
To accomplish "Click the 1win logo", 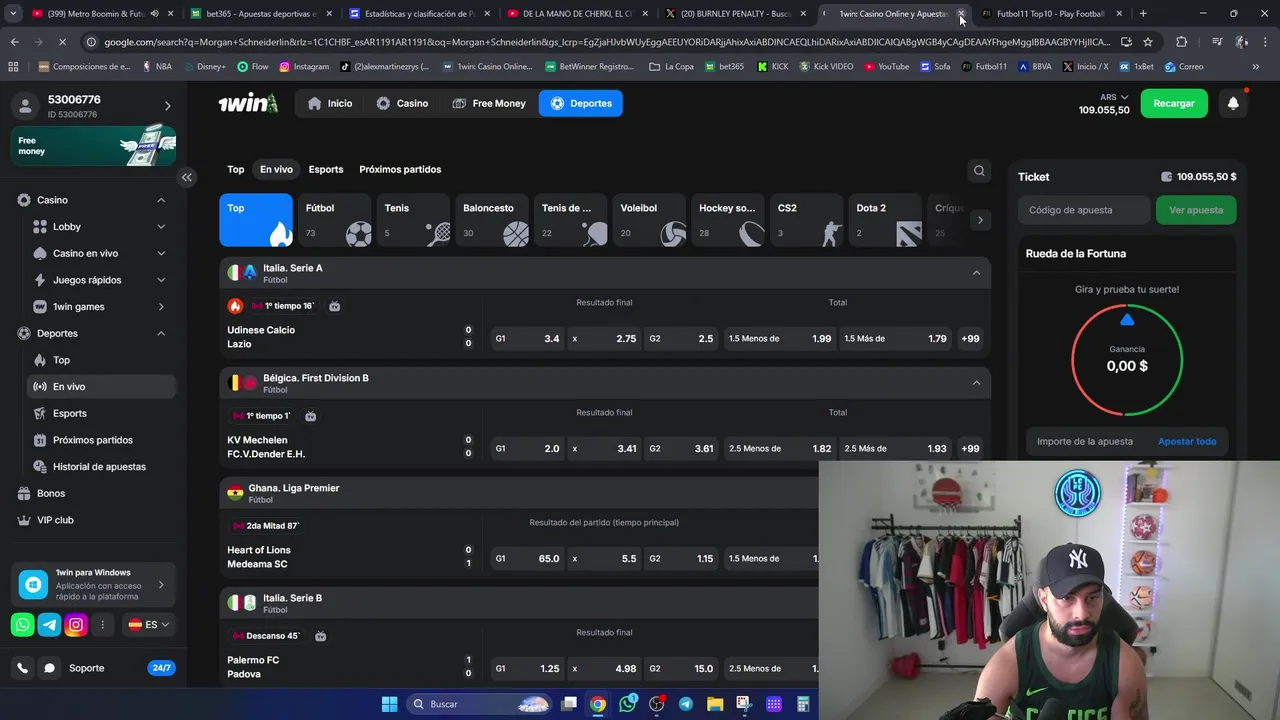I will click(248, 103).
